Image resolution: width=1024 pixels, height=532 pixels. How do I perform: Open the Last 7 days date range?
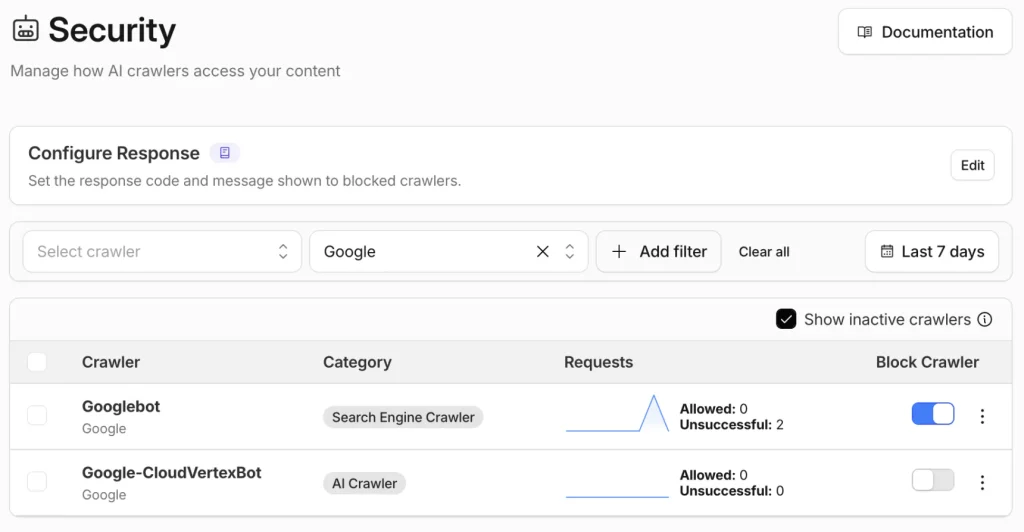931,251
